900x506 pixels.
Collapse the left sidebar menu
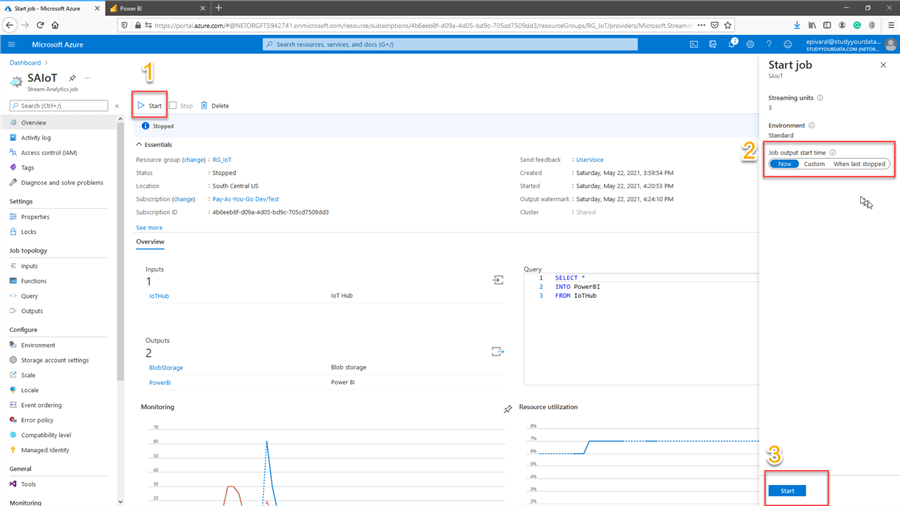click(x=117, y=105)
